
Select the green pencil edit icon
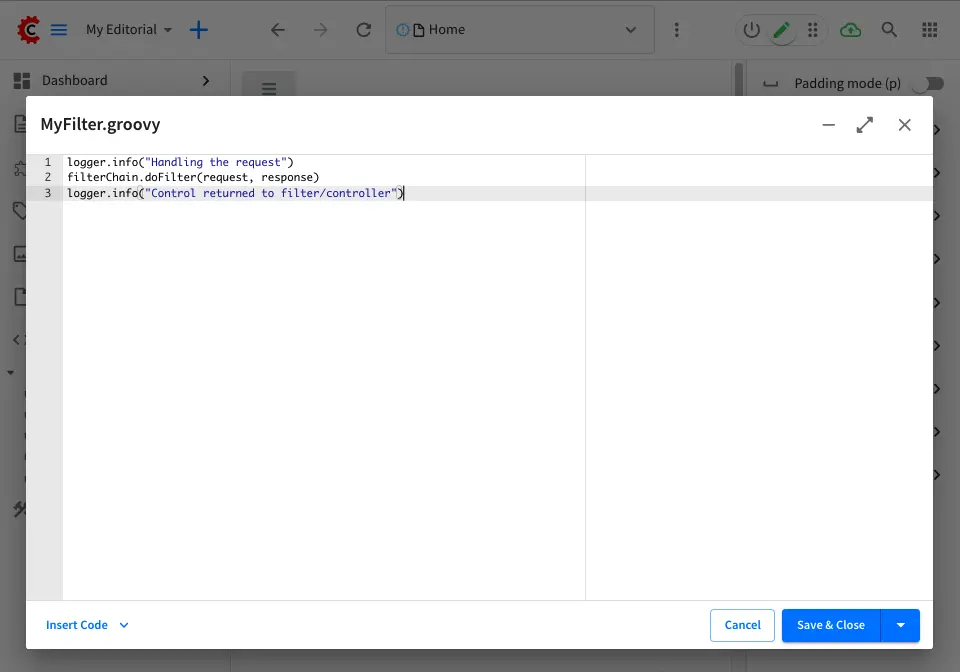pyautogui.click(x=782, y=29)
